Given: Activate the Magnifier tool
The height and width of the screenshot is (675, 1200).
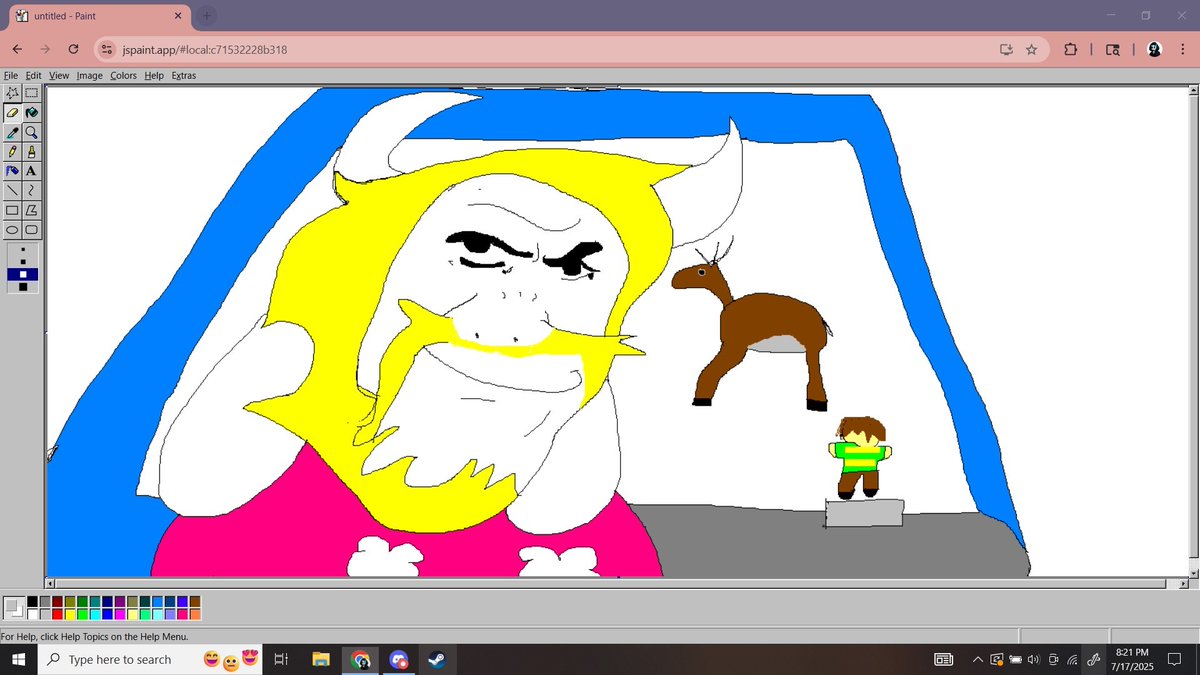Looking at the screenshot, I should pos(31,132).
